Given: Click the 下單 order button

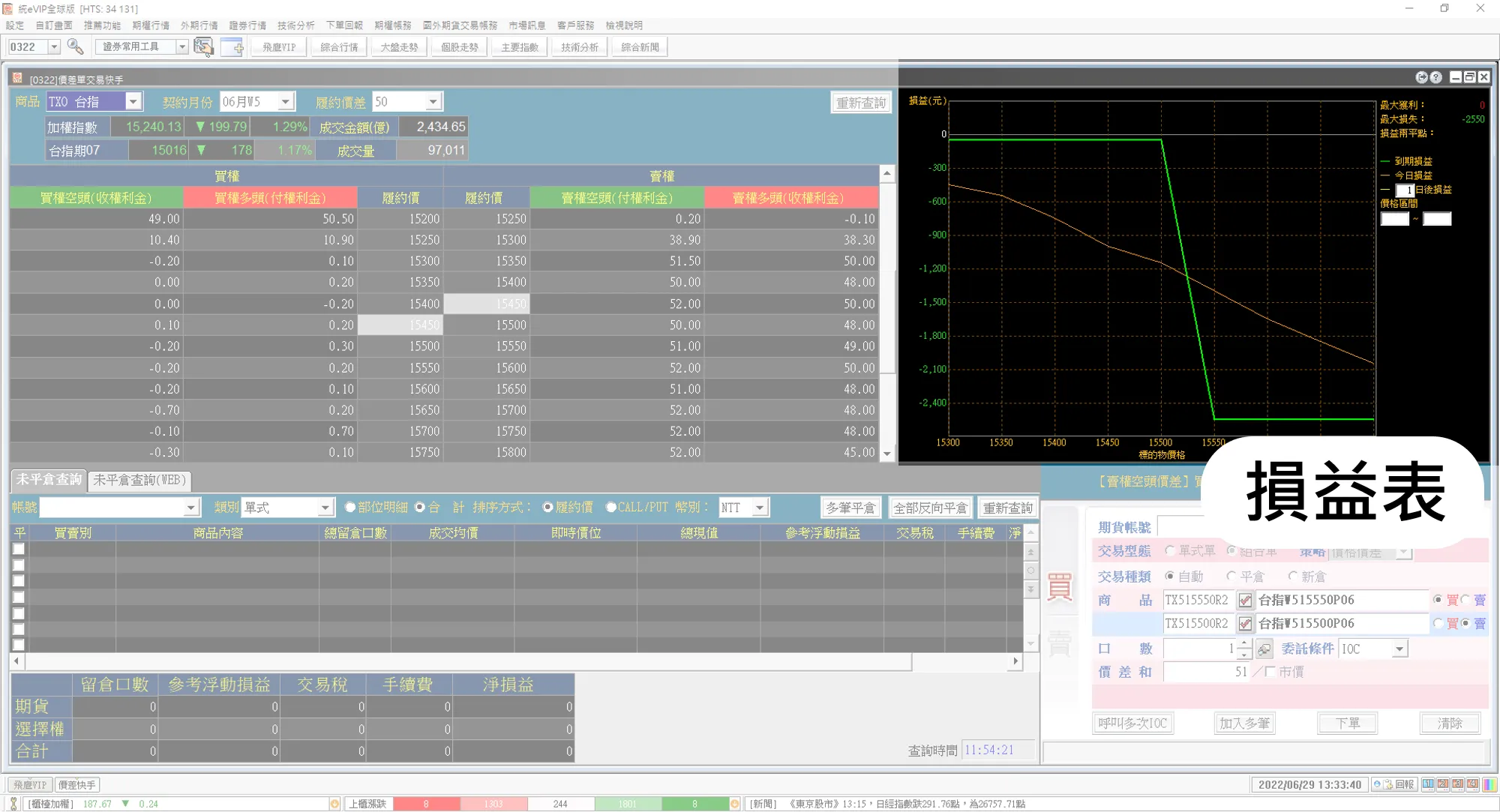Looking at the screenshot, I should [x=1348, y=724].
